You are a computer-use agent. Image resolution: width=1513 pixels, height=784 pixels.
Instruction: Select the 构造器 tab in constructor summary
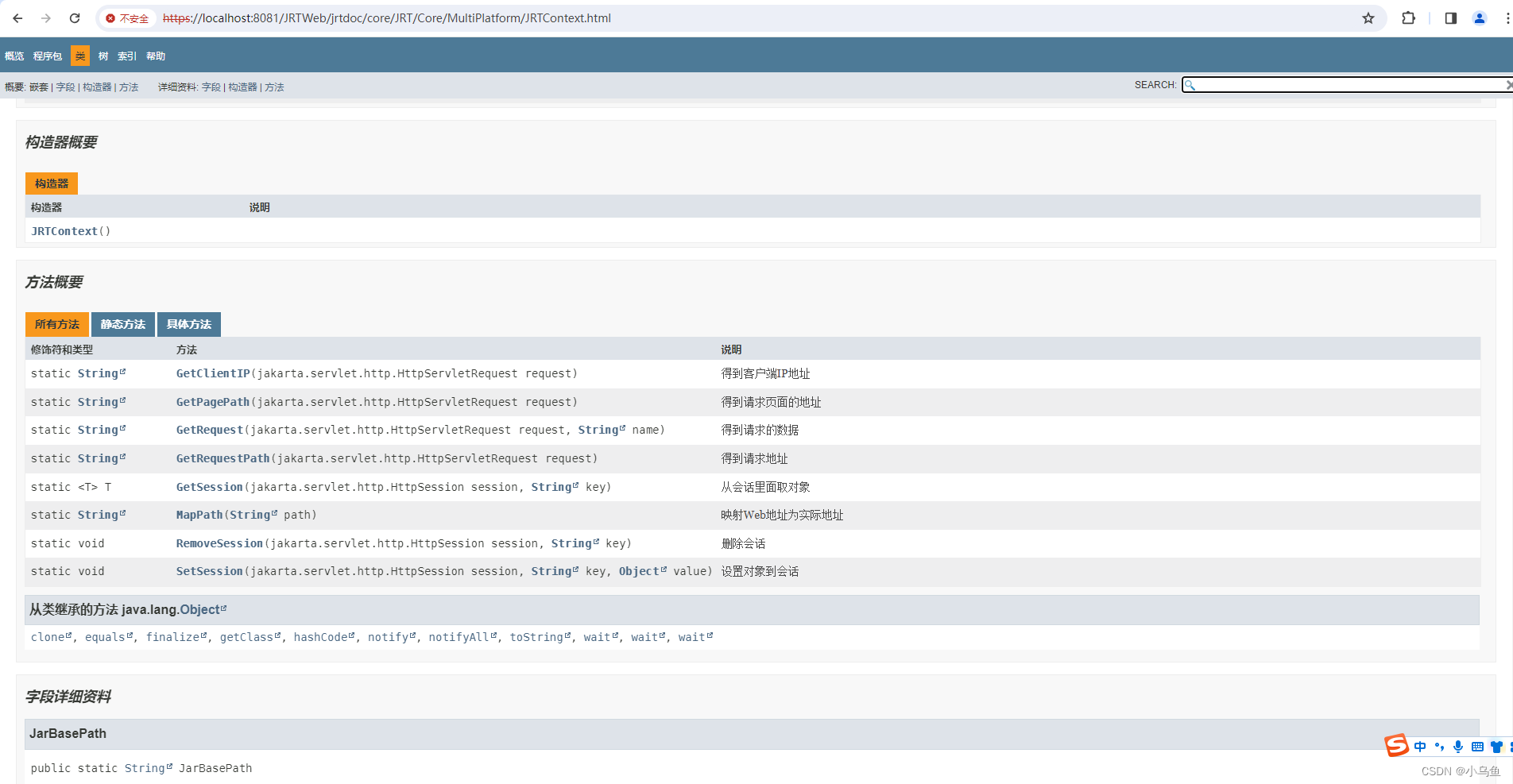click(x=52, y=183)
